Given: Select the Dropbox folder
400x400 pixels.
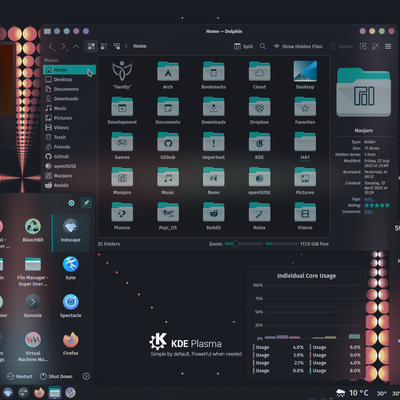Looking at the screenshot, I should tap(259, 110).
